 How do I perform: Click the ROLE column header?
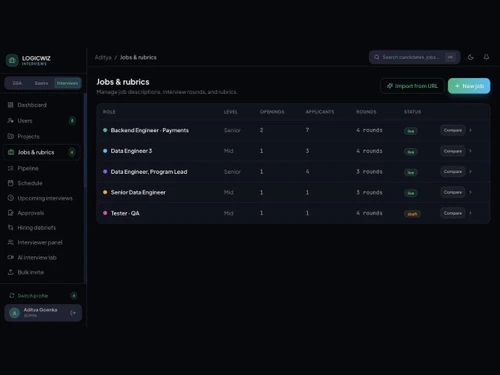[109, 112]
